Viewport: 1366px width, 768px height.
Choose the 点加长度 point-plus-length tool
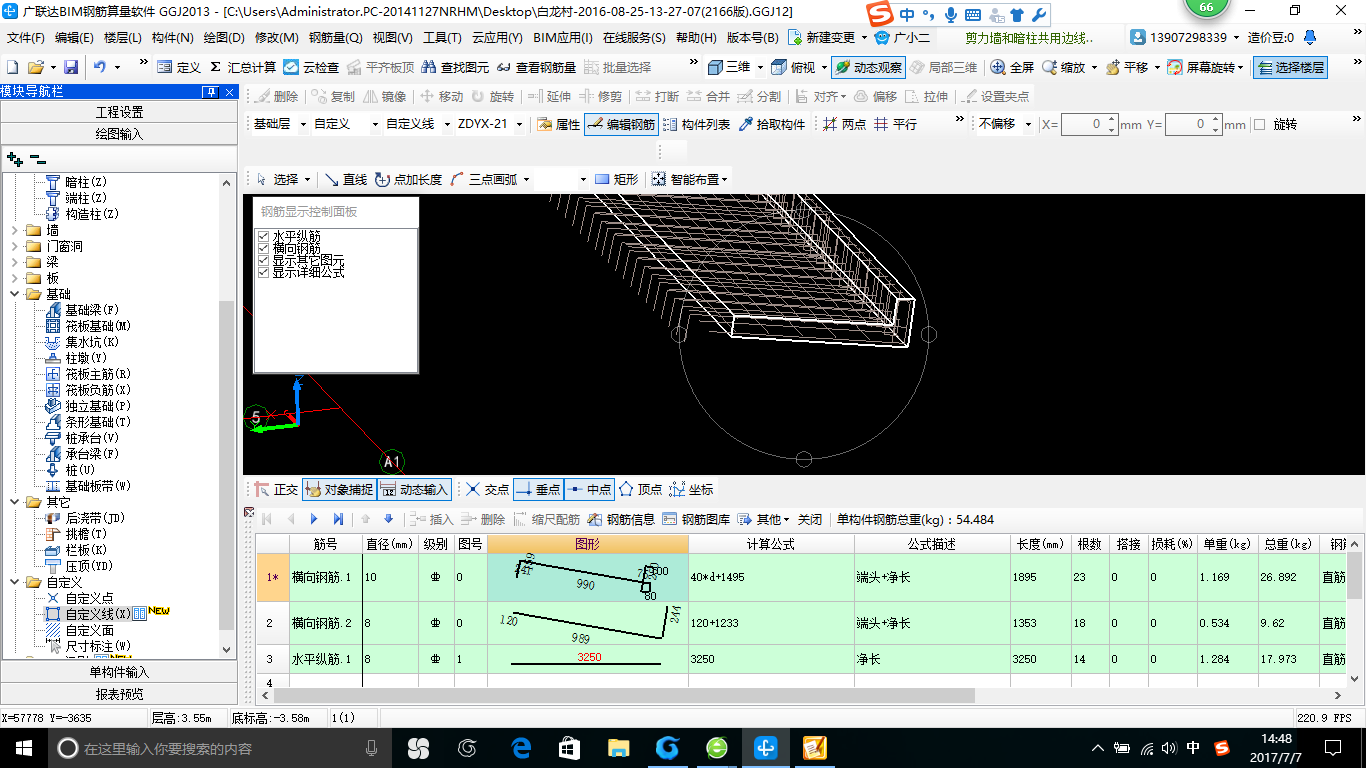(408, 179)
